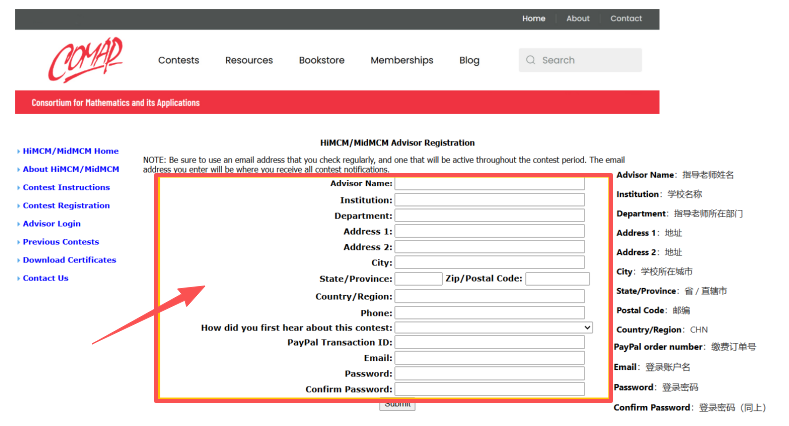Open Contact Us sidebar link
Screen dimensions: 789x426
pos(45,278)
